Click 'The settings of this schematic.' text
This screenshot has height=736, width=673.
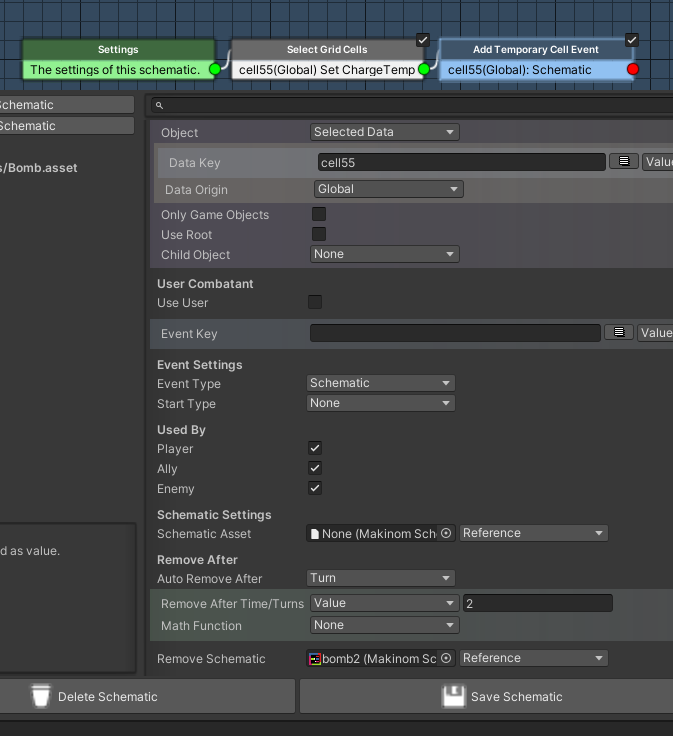click(115, 70)
